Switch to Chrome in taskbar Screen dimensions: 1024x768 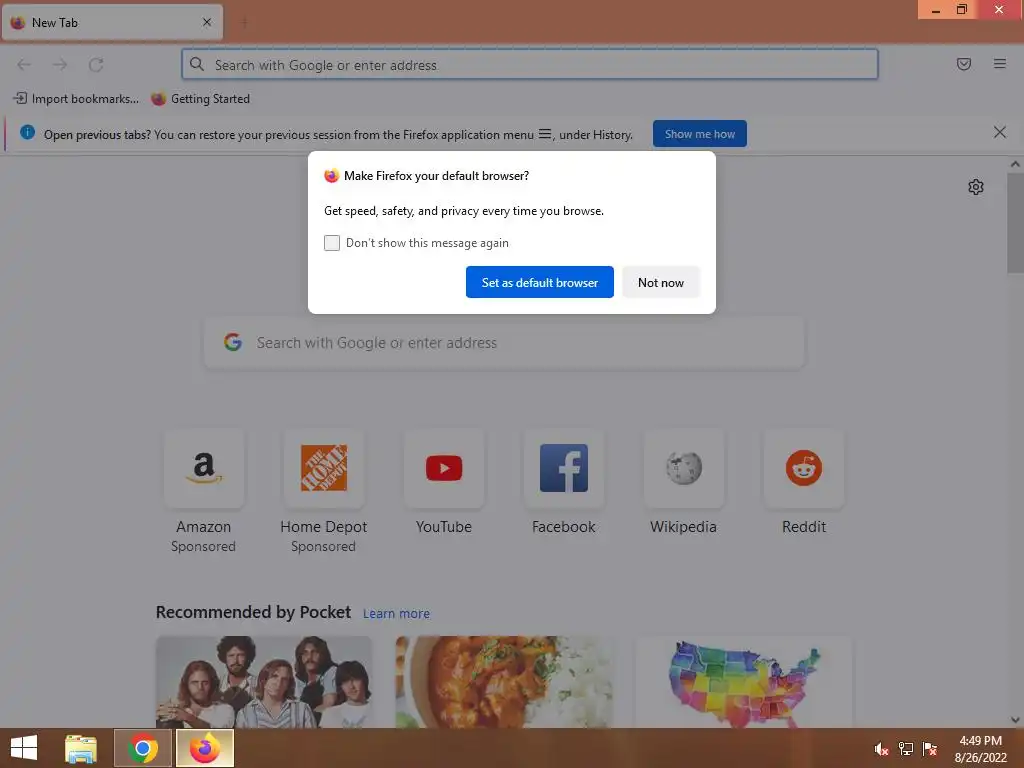click(142, 748)
